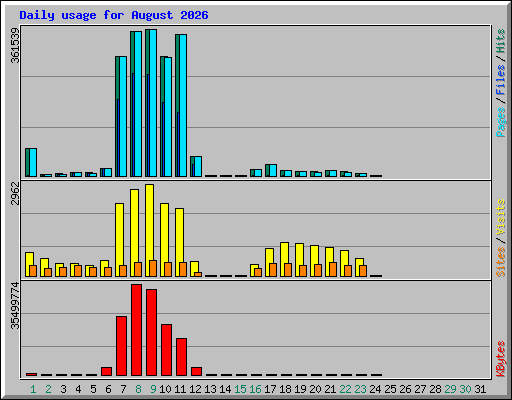Click day 1 on the x-axis
The image size is (512, 400).
point(33,389)
